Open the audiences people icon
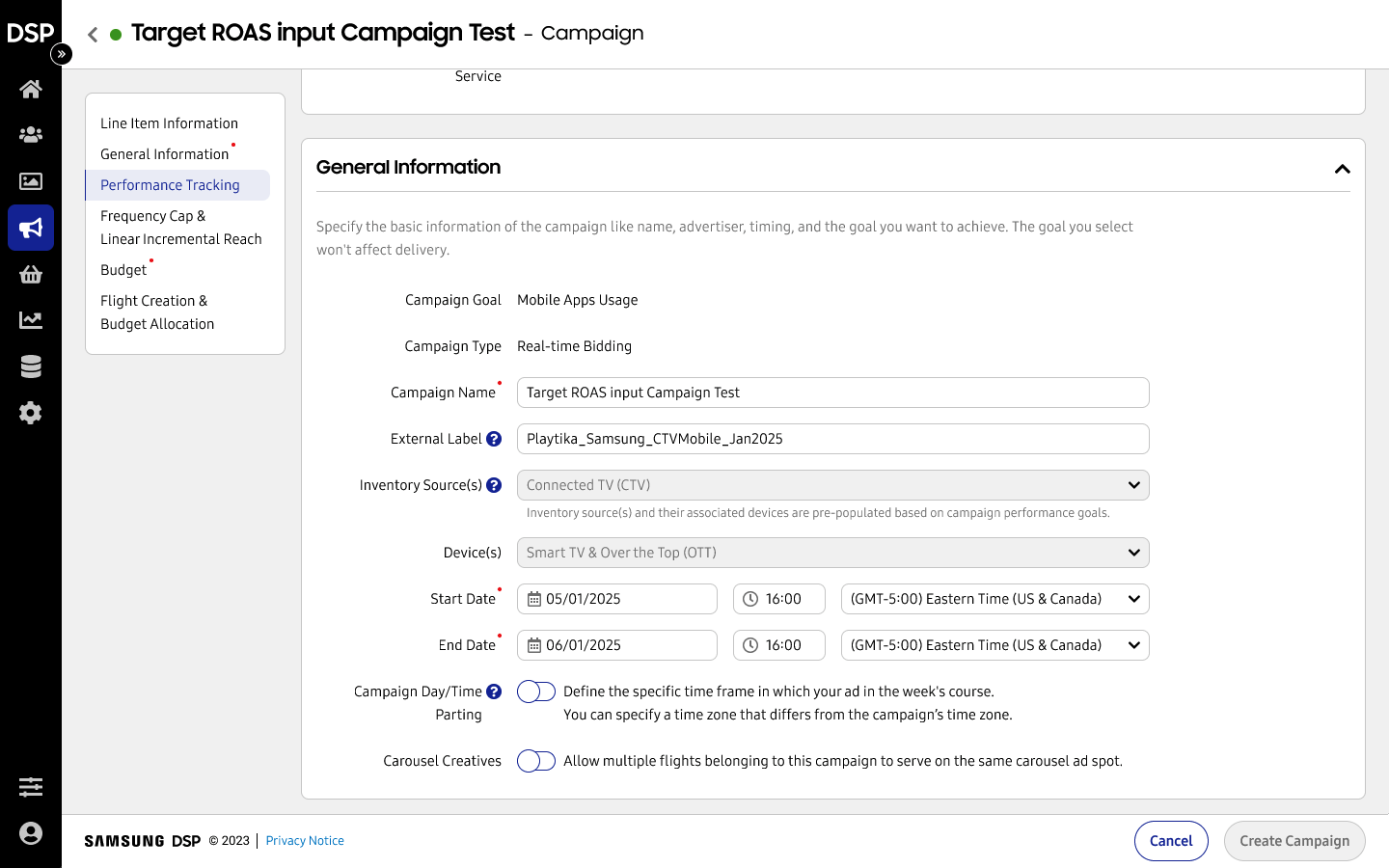The width and height of the screenshot is (1389, 868). (x=31, y=135)
